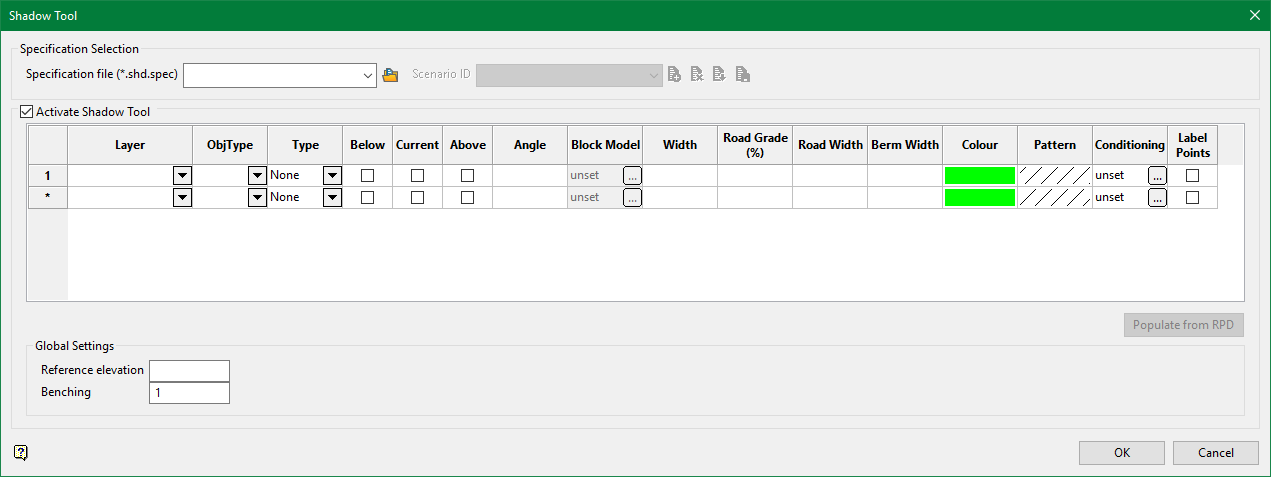Choose the hatch Pattern in the * row
1271x477 pixels.
pos(1055,197)
